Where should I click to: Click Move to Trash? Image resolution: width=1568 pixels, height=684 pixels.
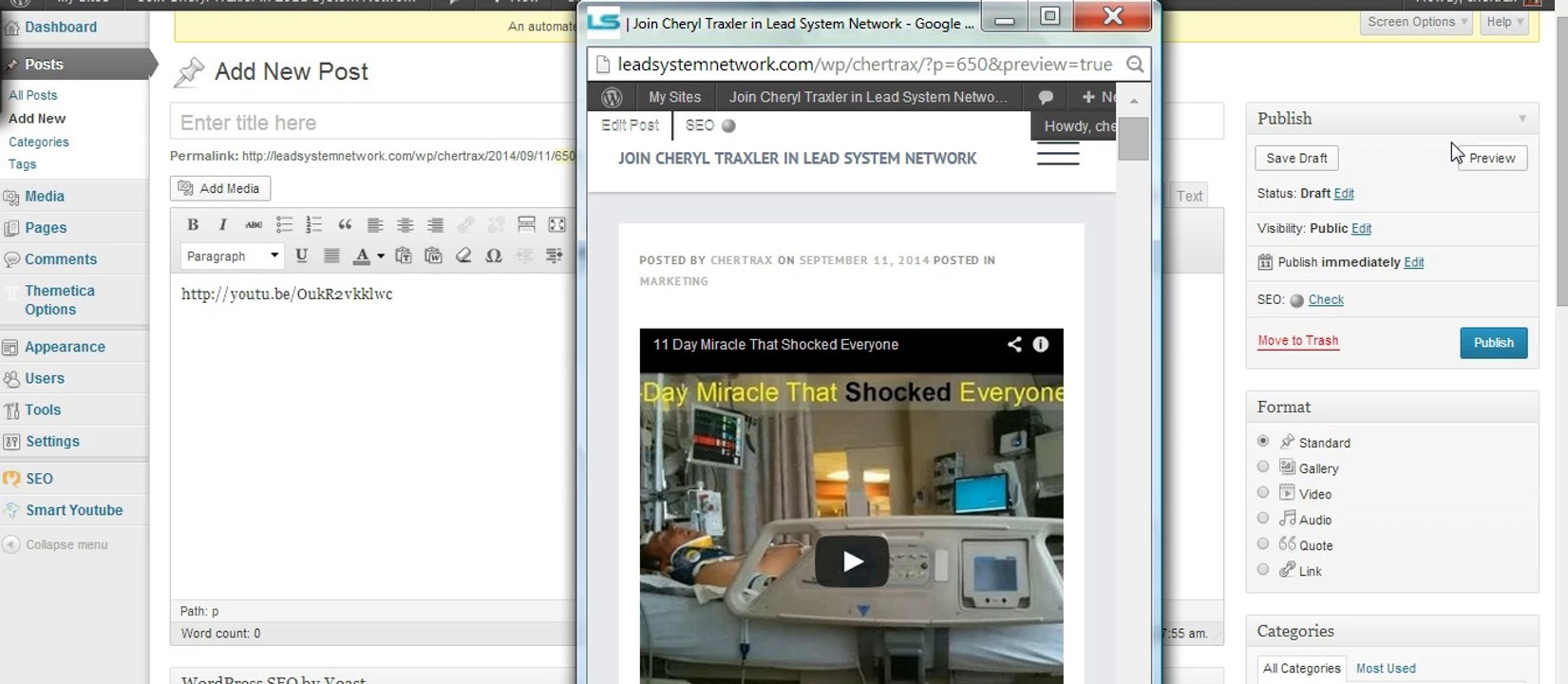click(x=1298, y=341)
